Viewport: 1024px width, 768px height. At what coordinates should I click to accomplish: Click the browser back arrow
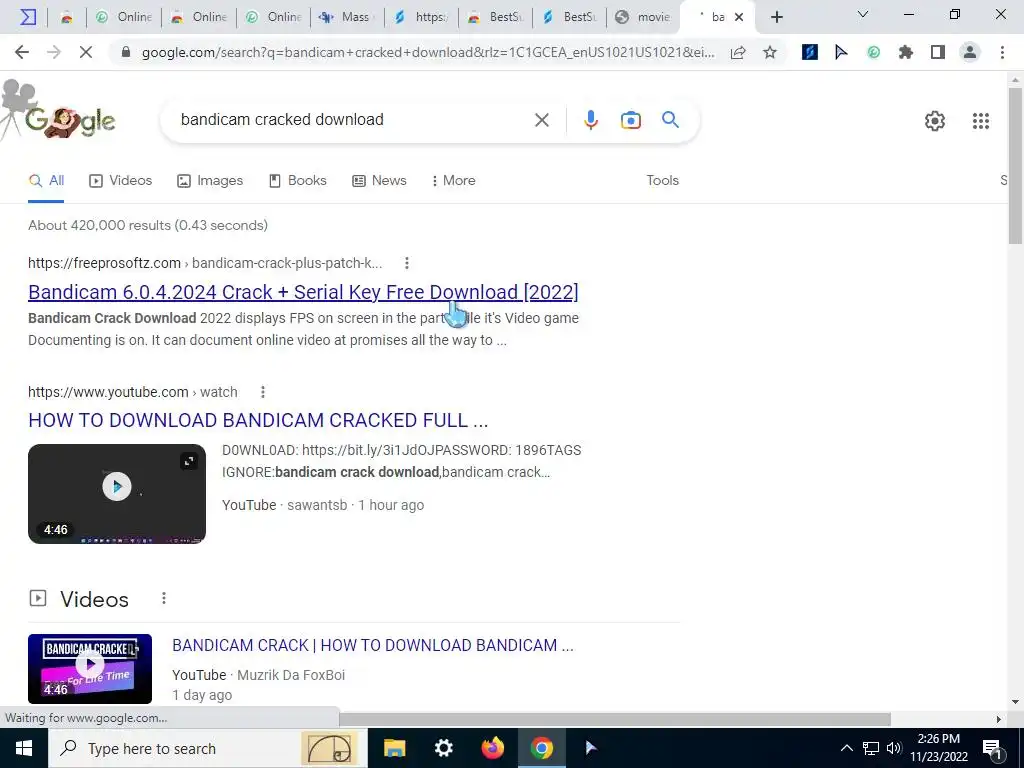pyautogui.click(x=22, y=52)
